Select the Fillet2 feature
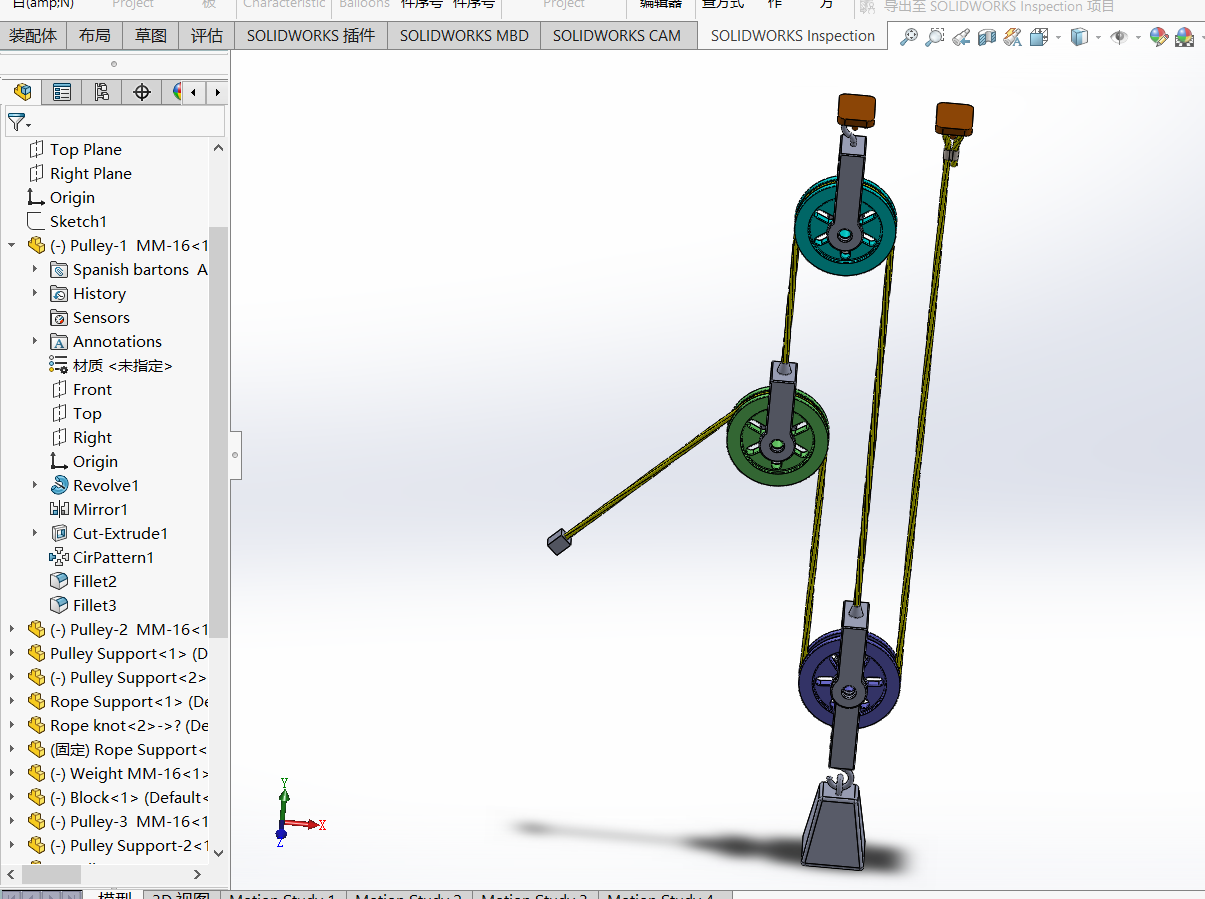Image resolution: width=1205 pixels, height=899 pixels. [x=94, y=581]
